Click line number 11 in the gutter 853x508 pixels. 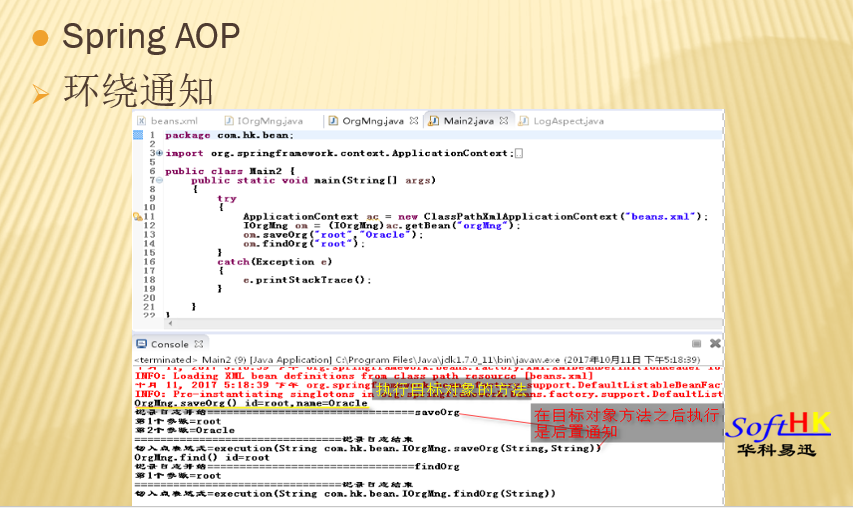tap(149, 216)
